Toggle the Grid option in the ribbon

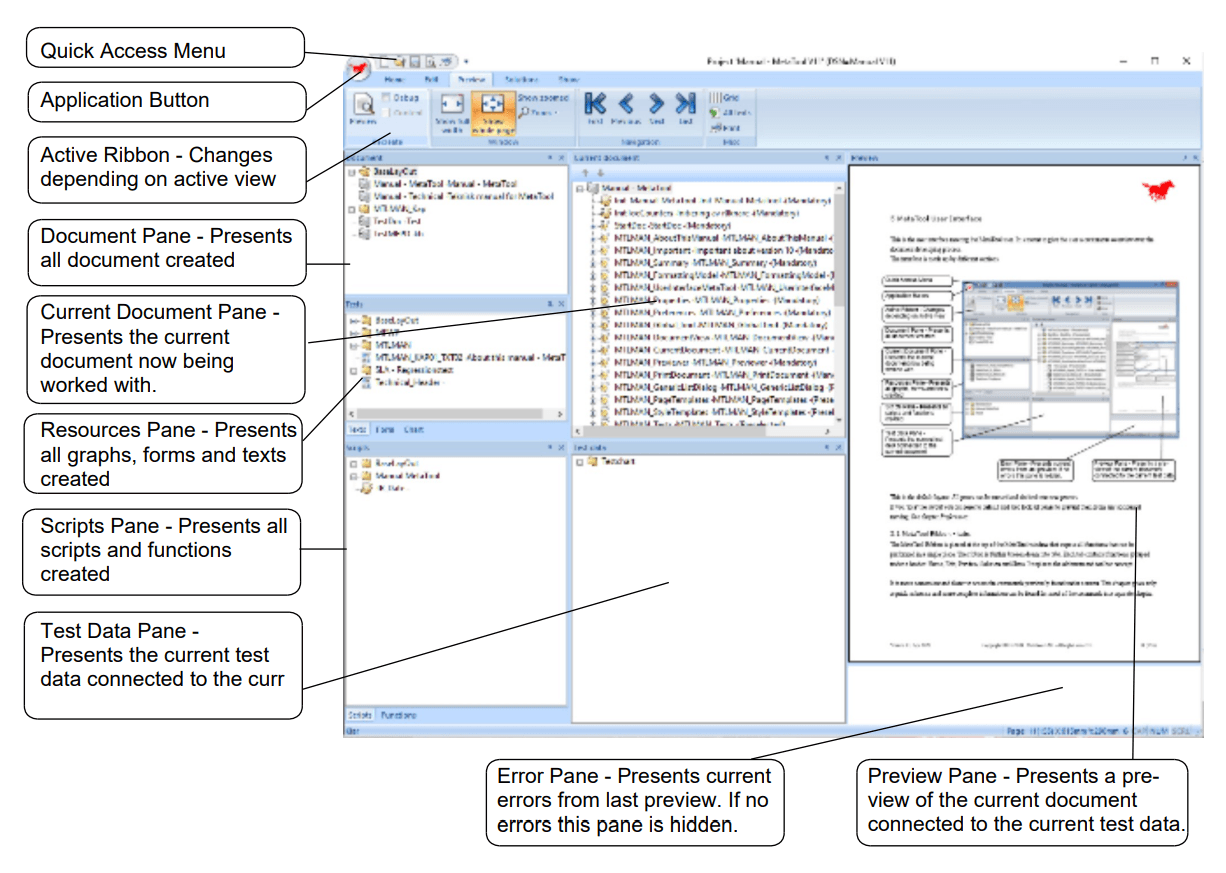(x=723, y=98)
